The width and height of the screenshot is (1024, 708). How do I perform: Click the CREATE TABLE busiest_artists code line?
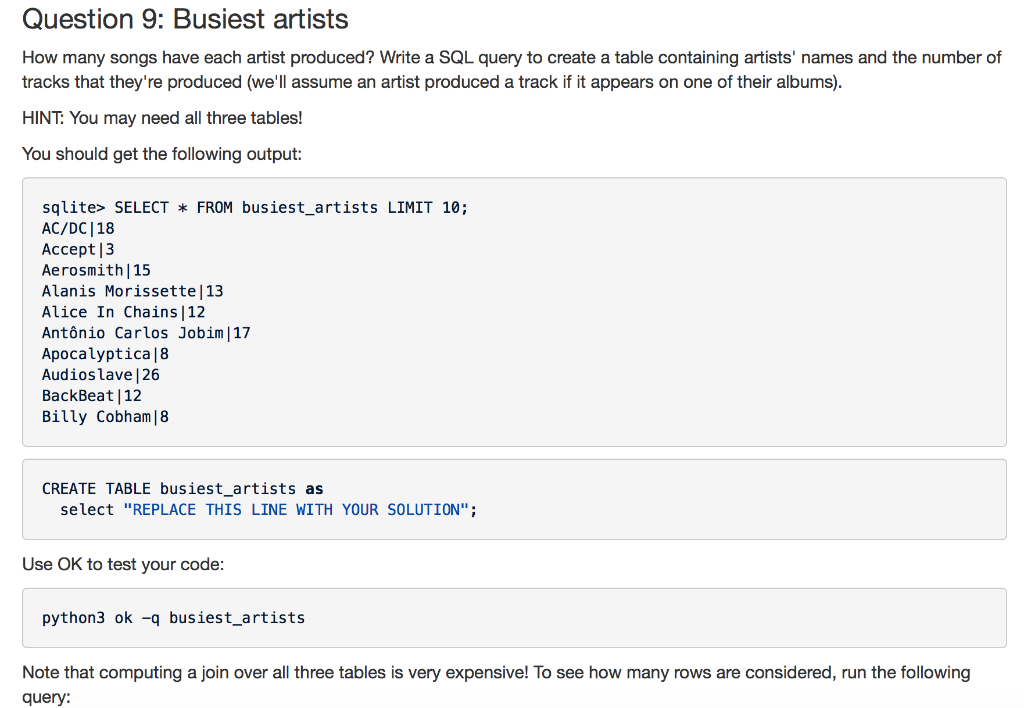[x=182, y=489]
